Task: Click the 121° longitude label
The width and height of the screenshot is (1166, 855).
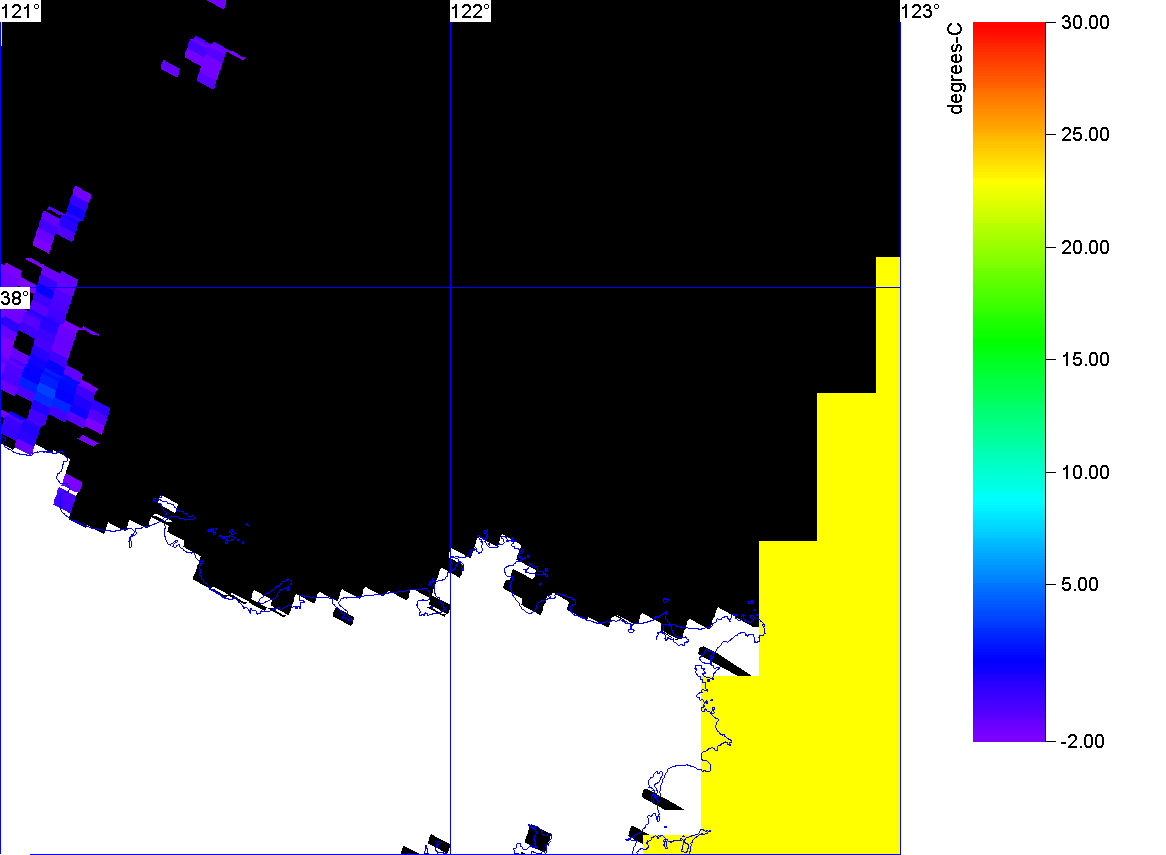Action: (x=21, y=11)
